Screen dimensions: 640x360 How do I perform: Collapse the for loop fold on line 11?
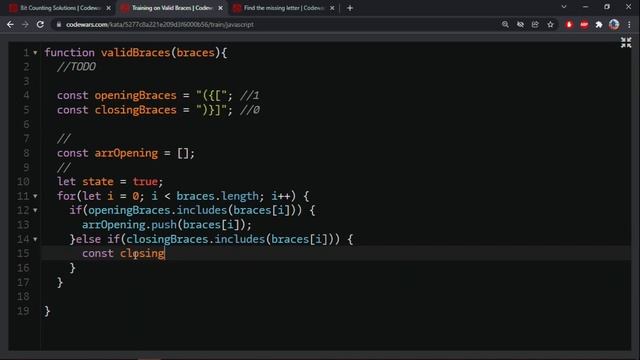click(35, 196)
